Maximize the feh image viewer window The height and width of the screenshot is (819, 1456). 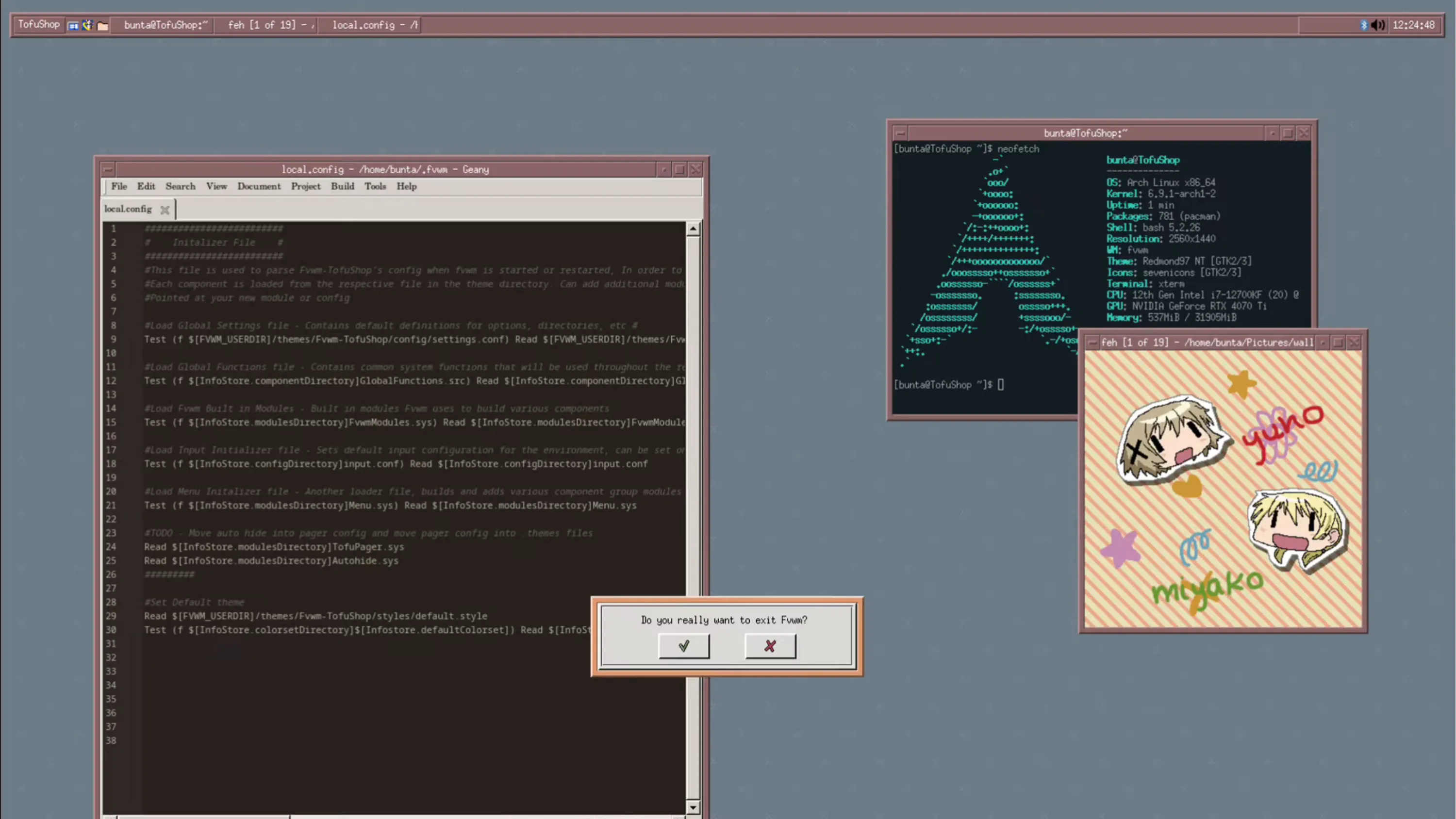pos(1338,343)
